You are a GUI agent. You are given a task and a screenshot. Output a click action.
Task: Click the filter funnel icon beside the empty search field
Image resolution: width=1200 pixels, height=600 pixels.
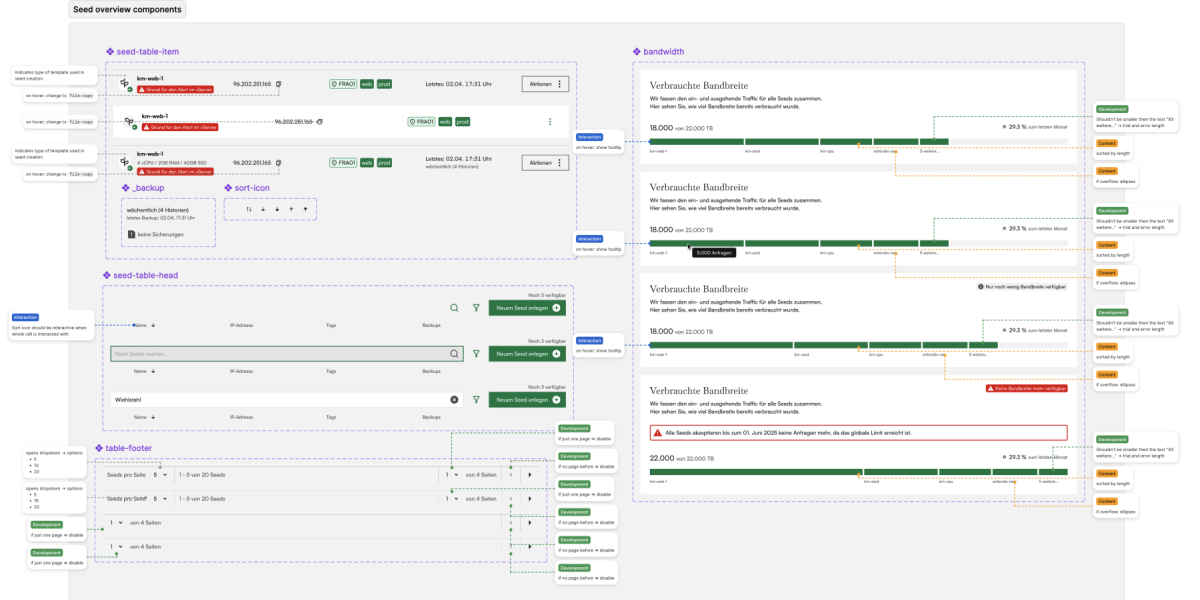(476, 354)
